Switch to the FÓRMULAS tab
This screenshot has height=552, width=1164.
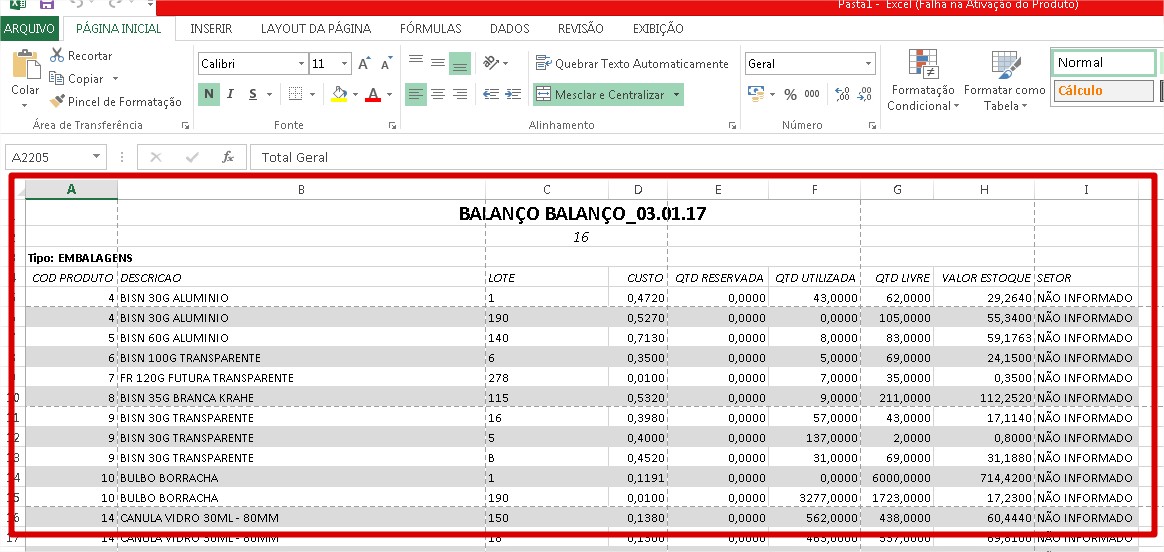[x=430, y=29]
